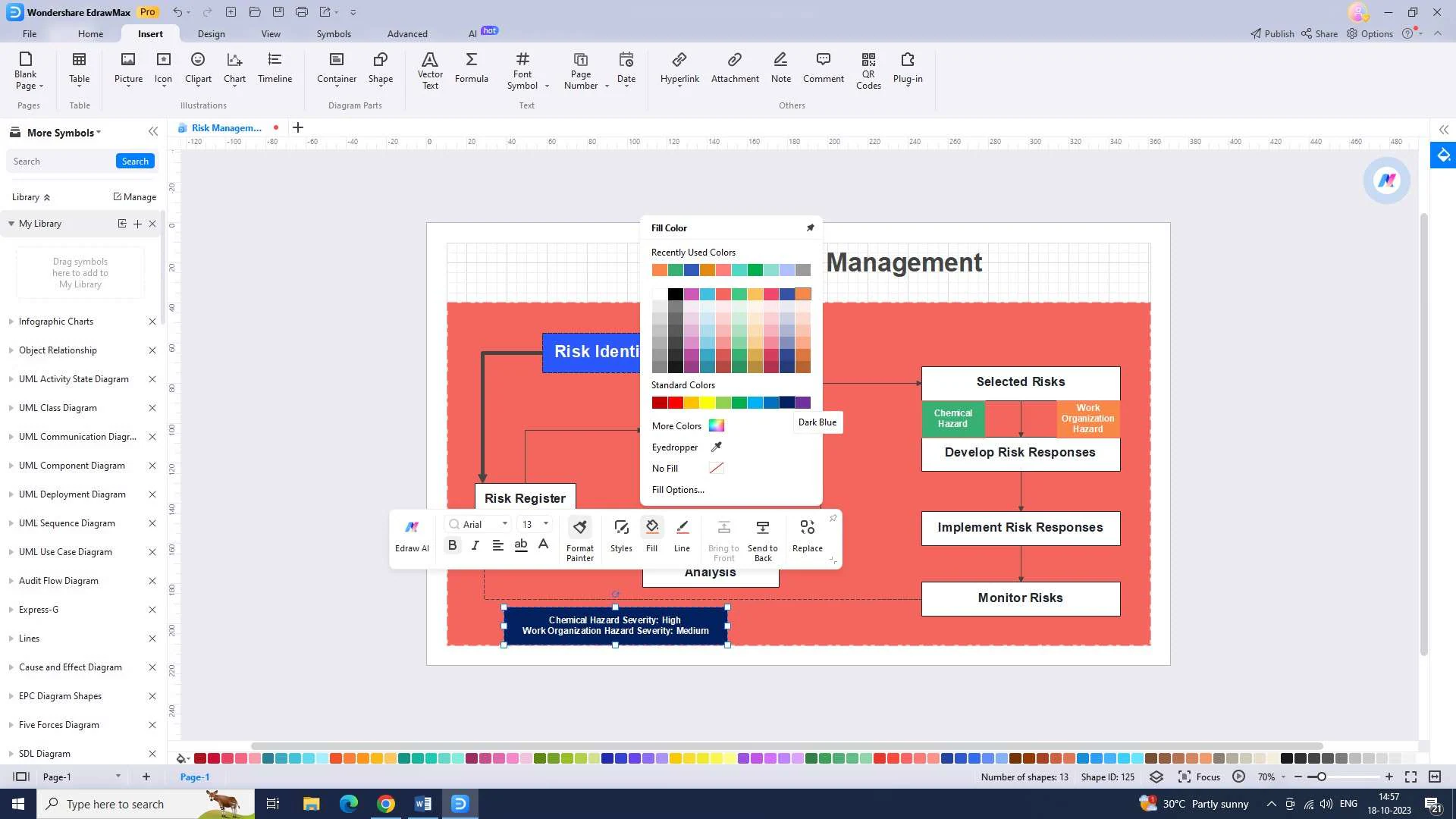Toggle italic formatting on selected text
The width and height of the screenshot is (1456, 819).
pos(474,544)
